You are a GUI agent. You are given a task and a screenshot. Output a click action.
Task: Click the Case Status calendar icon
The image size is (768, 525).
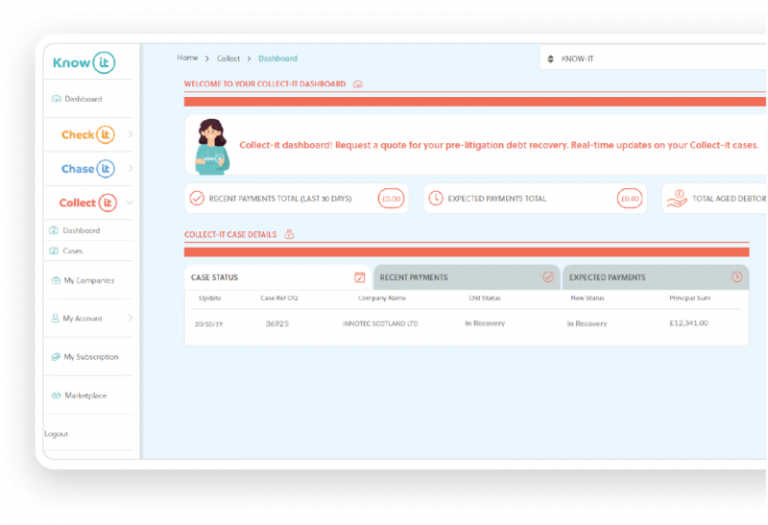[360, 277]
